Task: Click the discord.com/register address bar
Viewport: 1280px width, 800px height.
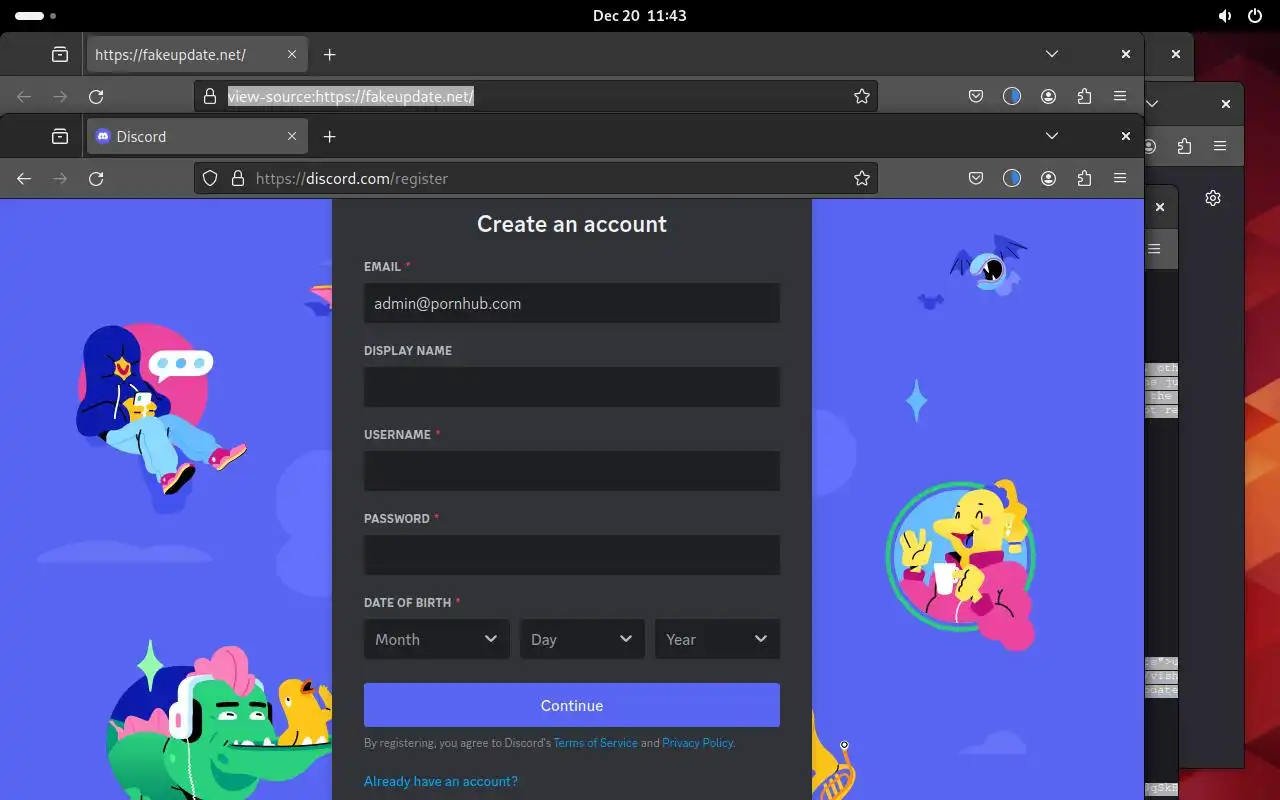Action: point(536,178)
